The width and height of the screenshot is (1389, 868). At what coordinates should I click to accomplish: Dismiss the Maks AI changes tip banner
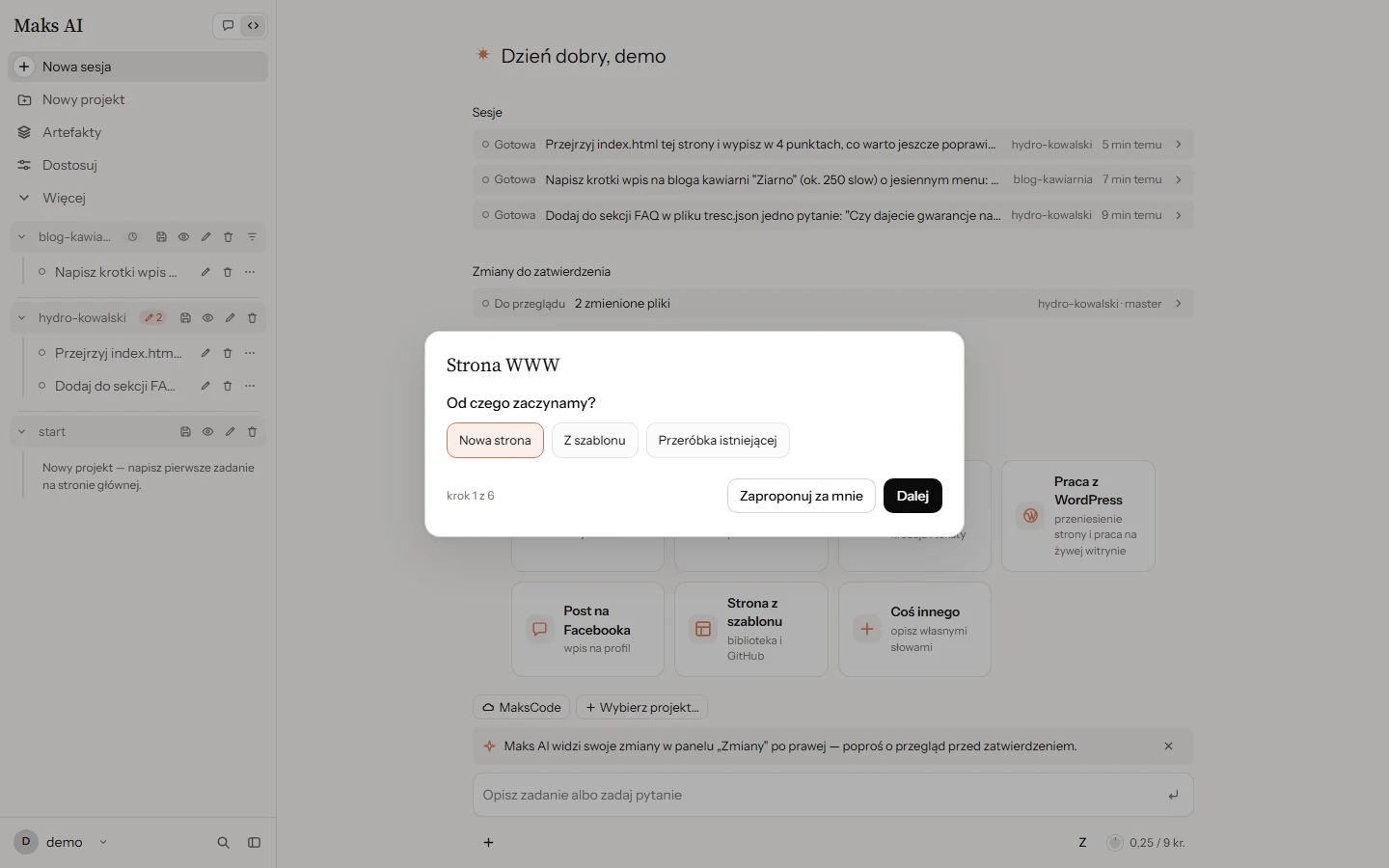(x=1168, y=746)
